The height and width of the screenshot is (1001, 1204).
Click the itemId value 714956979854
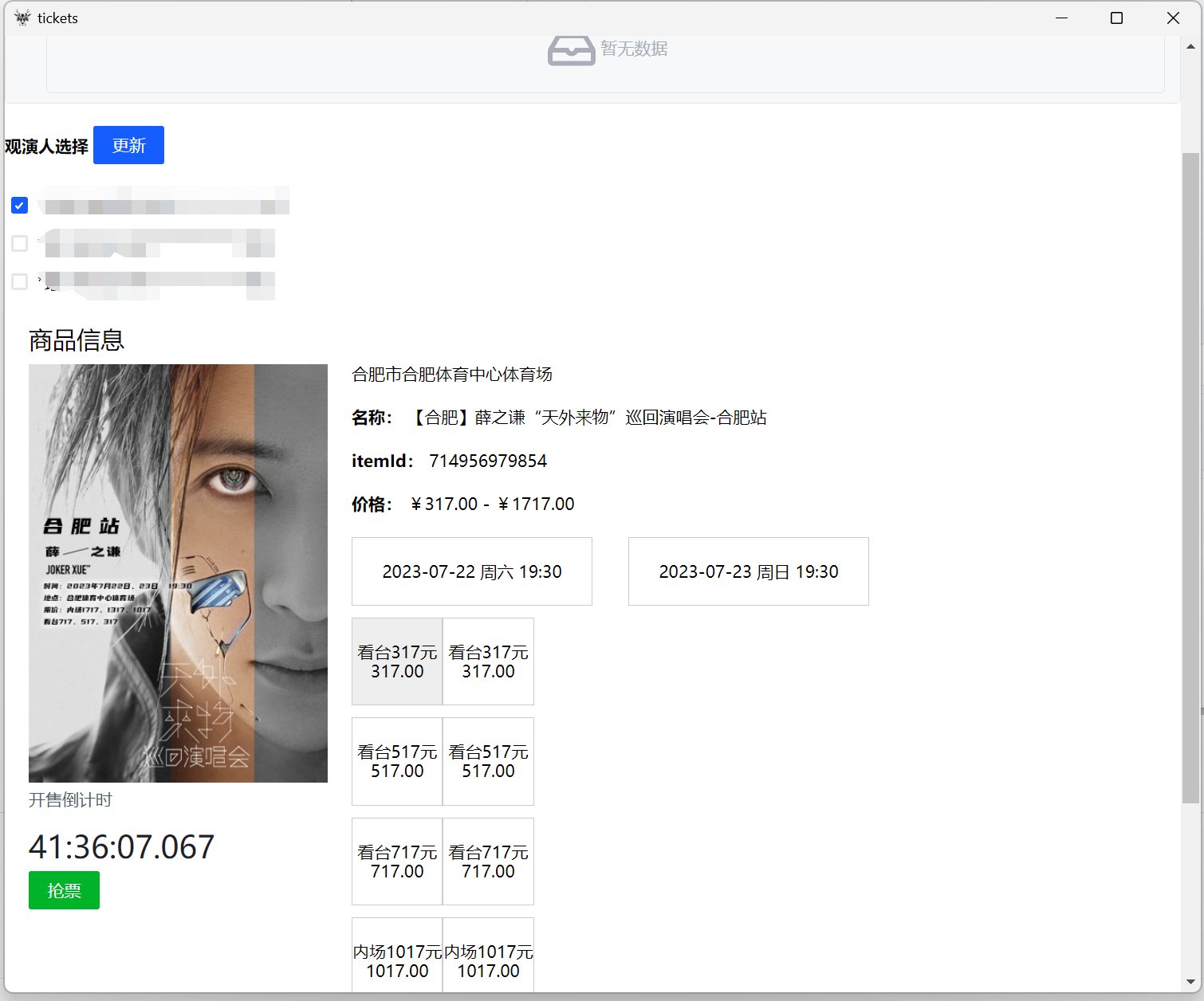pos(488,461)
